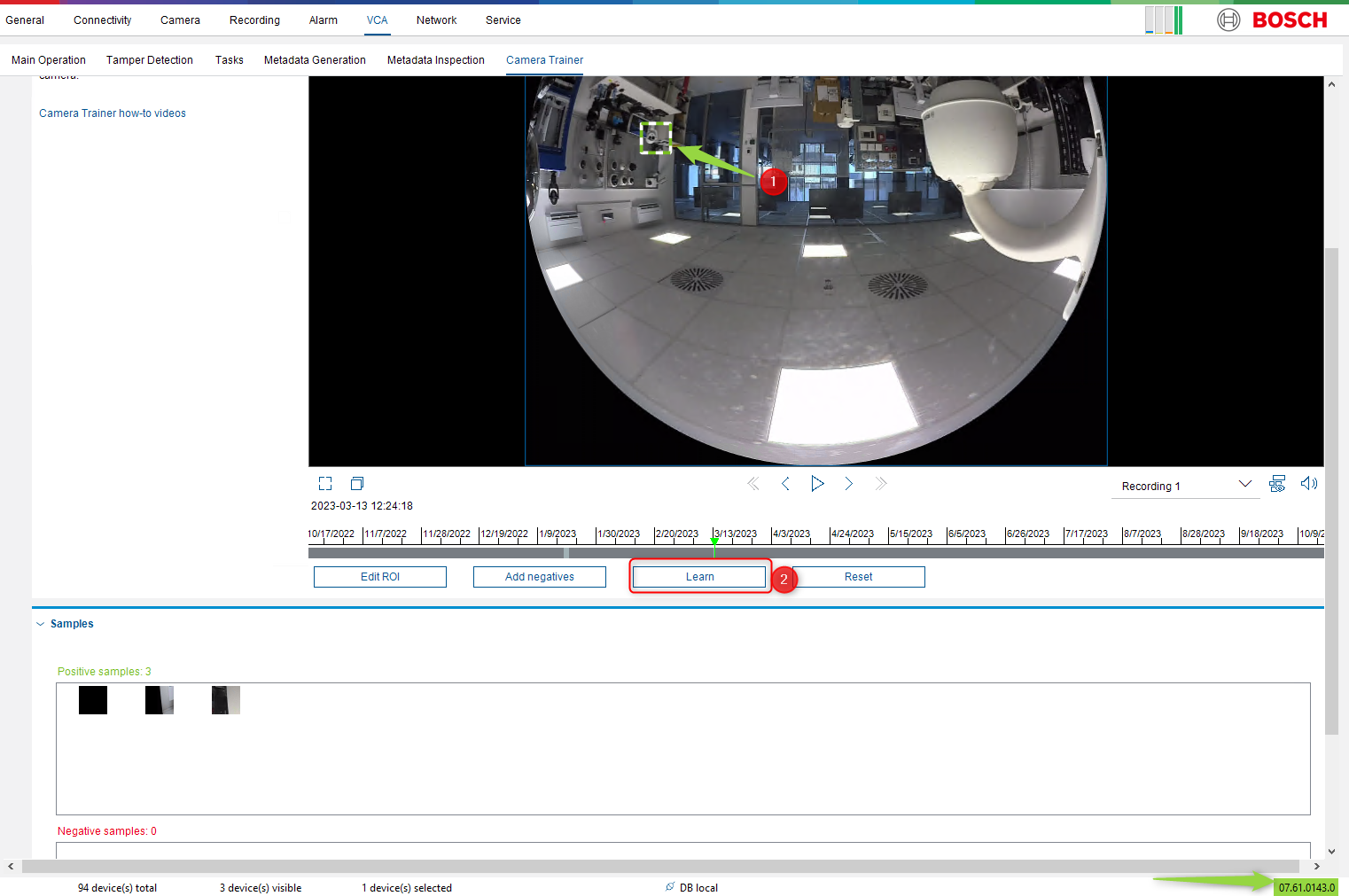Click the fast forward double-arrow icon
Screen dimensions: 1349x896
(880, 484)
